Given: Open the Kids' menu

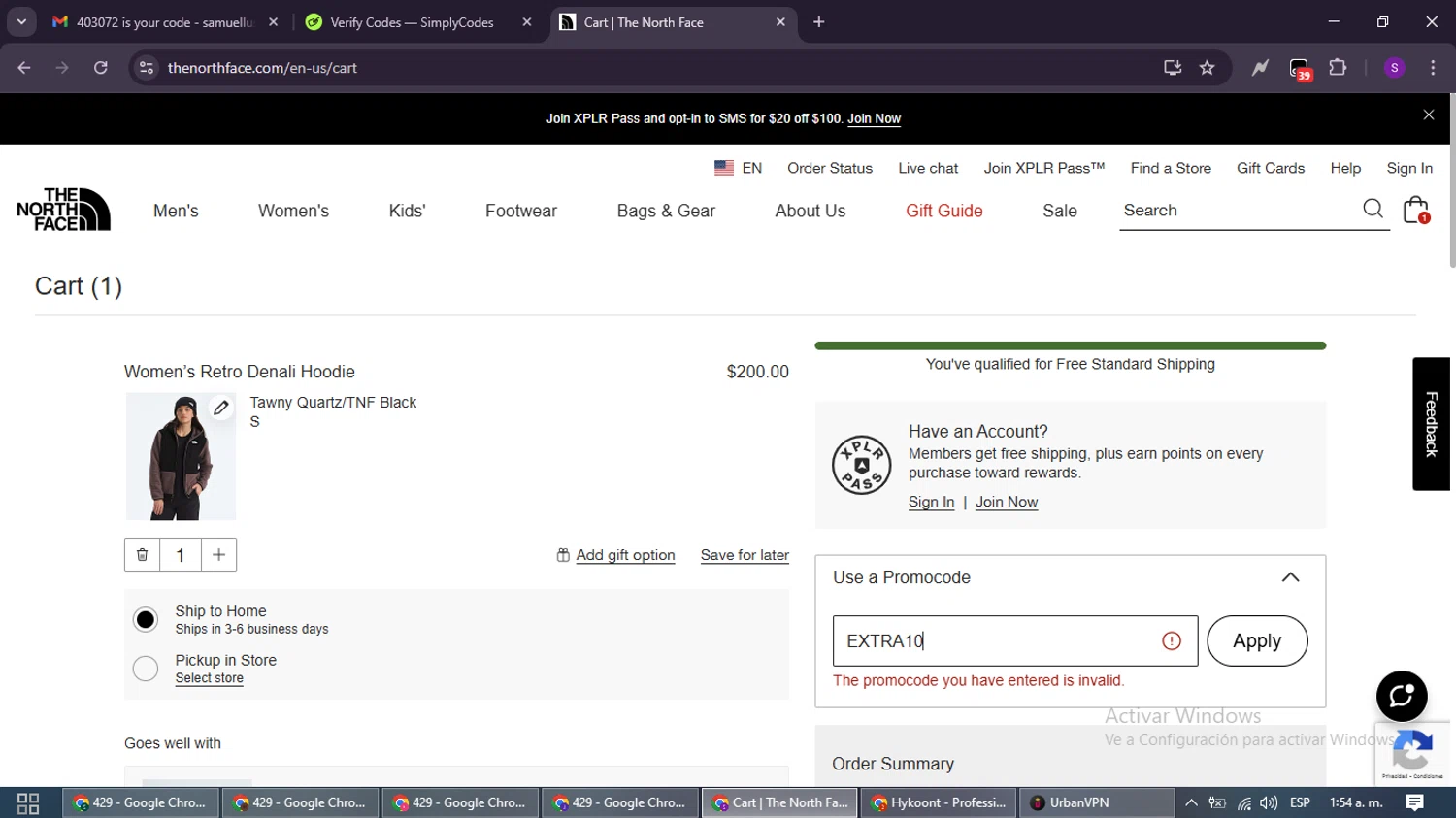Looking at the screenshot, I should click(407, 211).
